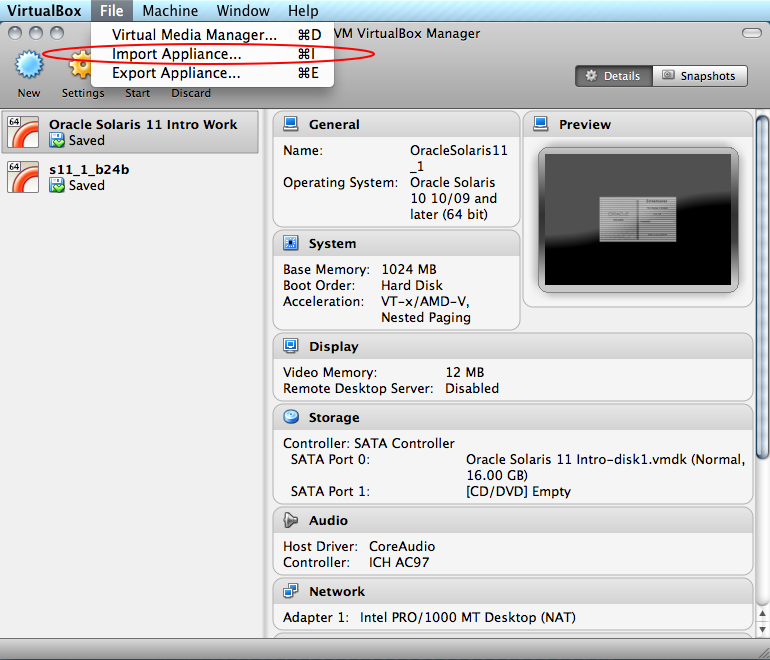This screenshot has width=770, height=660.
Task: Click the New virtual machine icon
Action: point(28,65)
